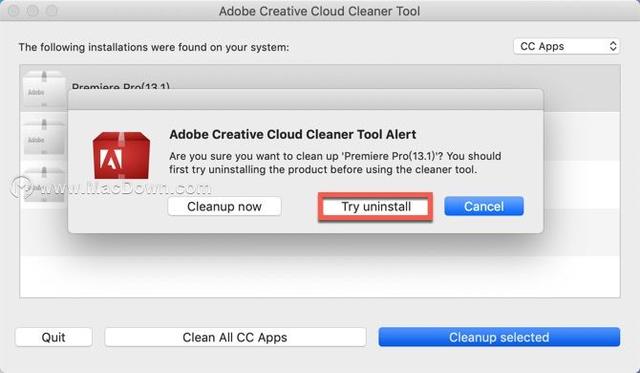Close the Cleaner Tool window
The image size is (640, 373).
click(x=13, y=11)
